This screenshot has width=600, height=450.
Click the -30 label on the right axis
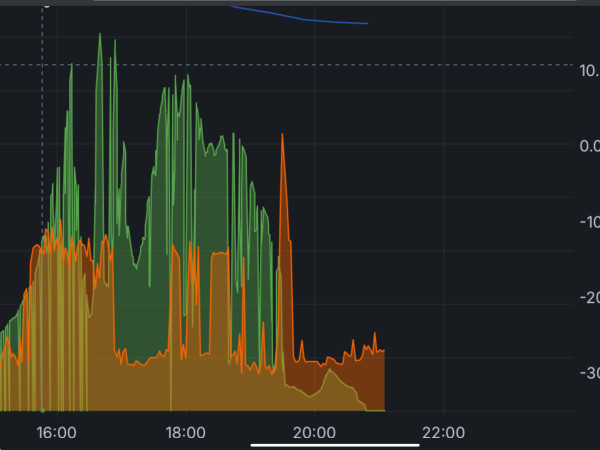pos(588,373)
